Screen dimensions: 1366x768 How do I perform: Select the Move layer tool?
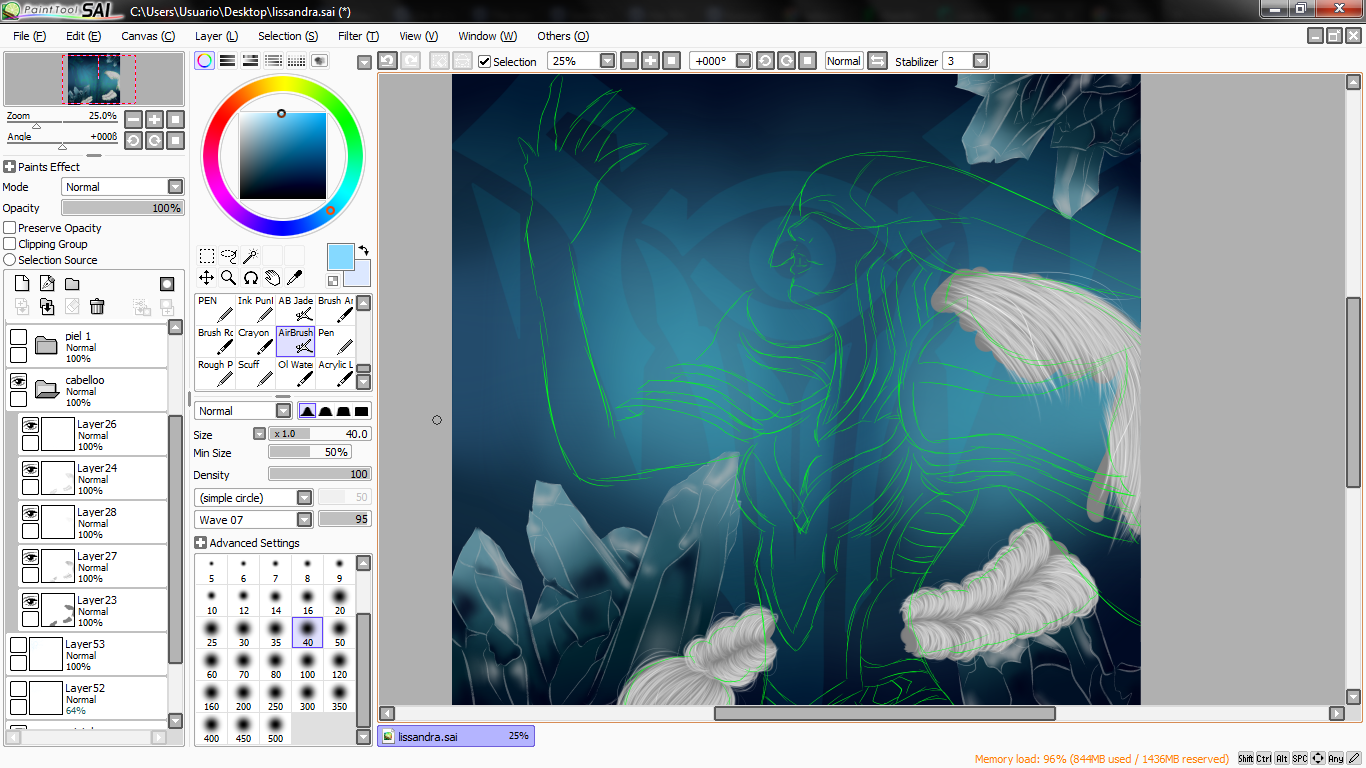click(206, 277)
